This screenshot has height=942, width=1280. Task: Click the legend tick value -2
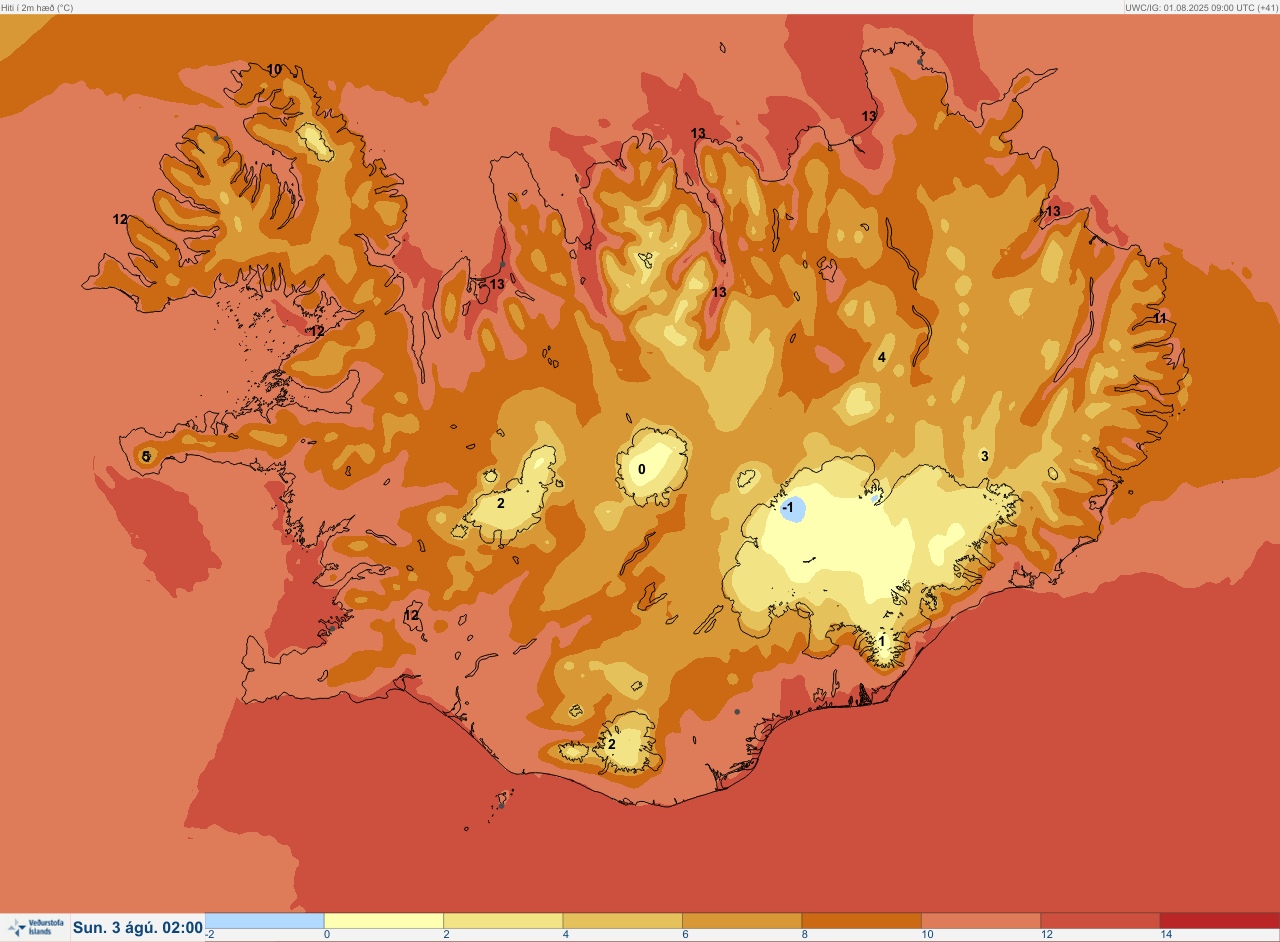(x=209, y=935)
